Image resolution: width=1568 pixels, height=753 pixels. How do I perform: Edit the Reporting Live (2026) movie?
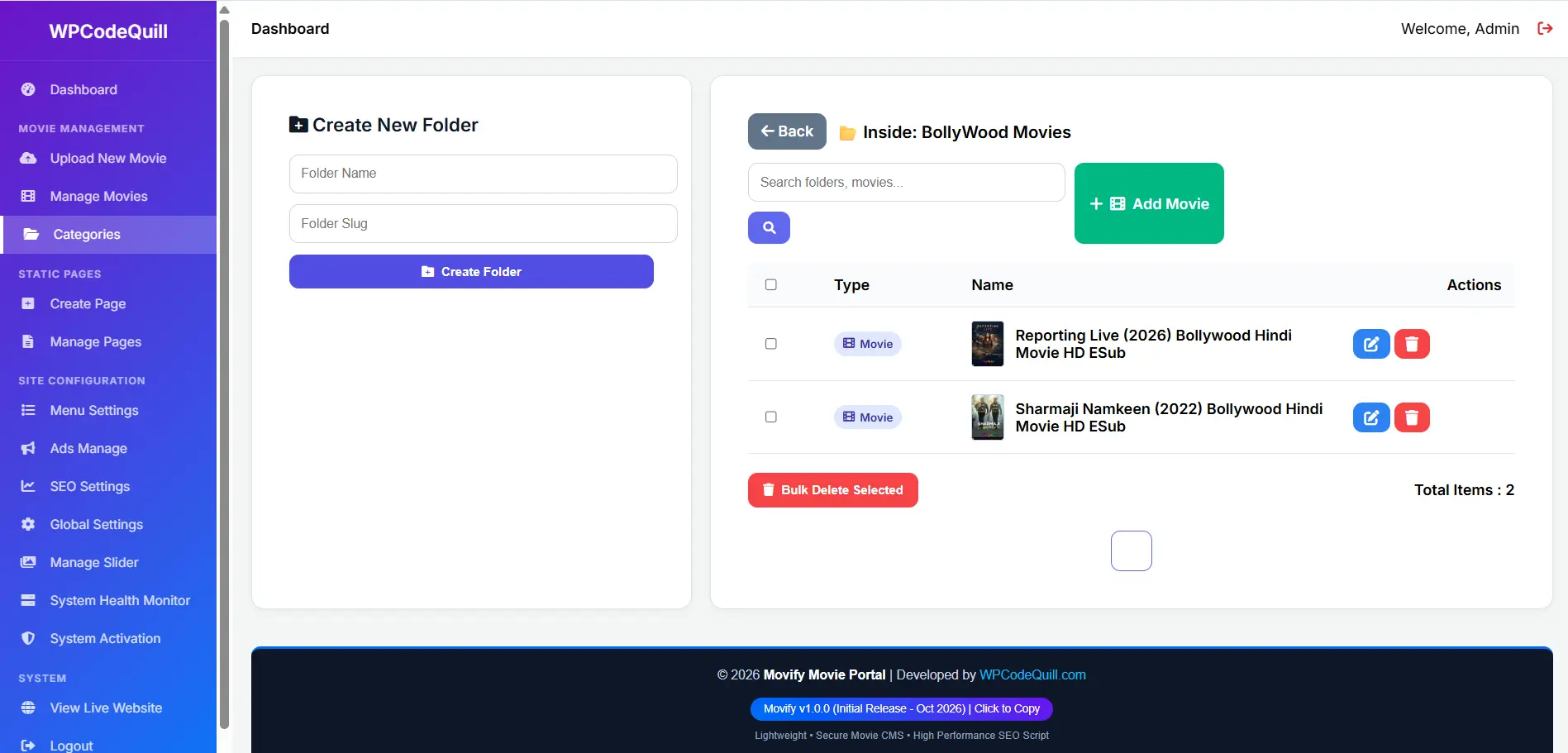pos(1371,344)
